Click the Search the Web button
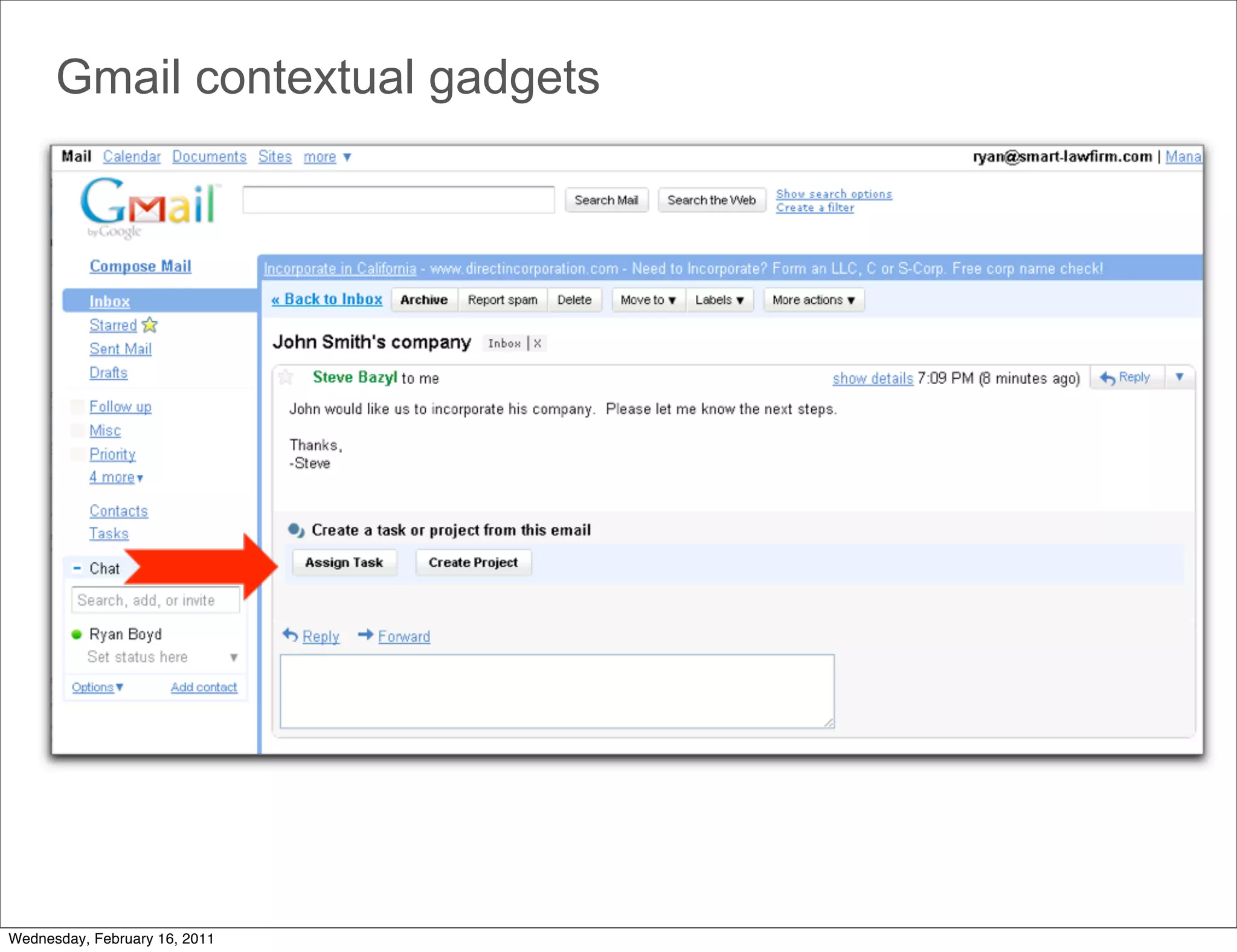Viewport: 1237px width, 952px height. click(712, 200)
